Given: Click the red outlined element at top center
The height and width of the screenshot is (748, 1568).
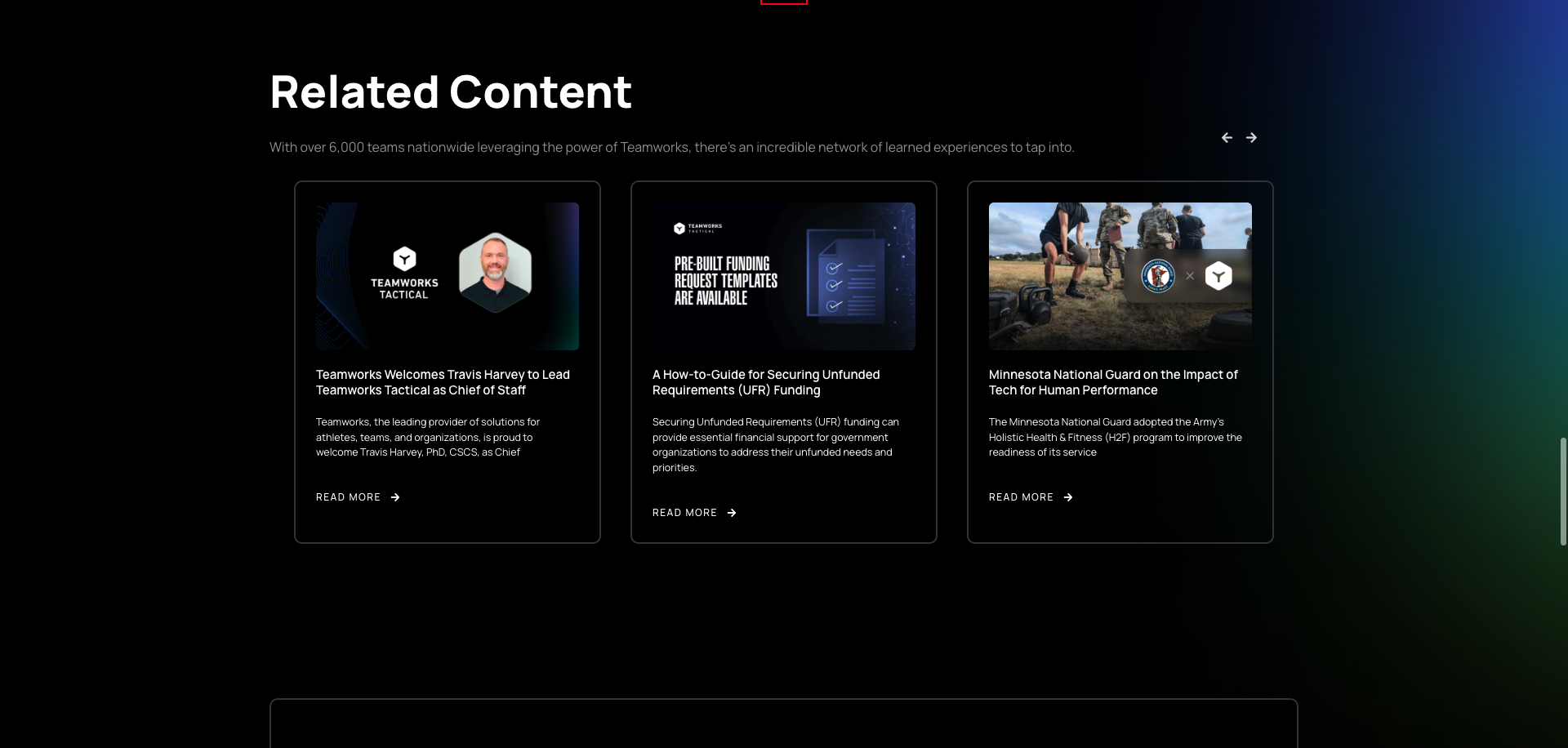Looking at the screenshot, I should click(x=783, y=2).
